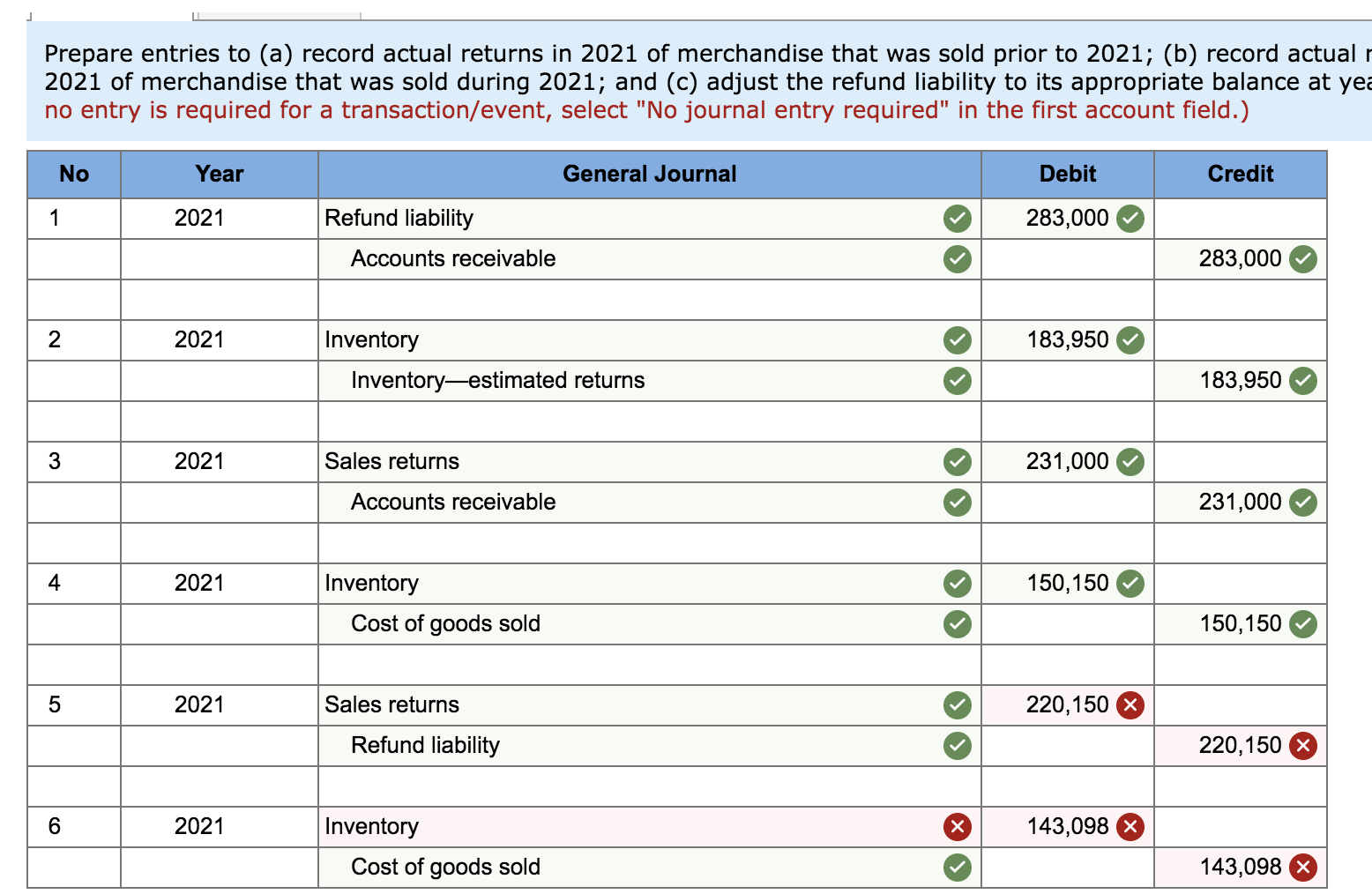The height and width of the screenshot is (894, 1372).
Task: Click red X next to credit 220,150
Action: point(1302,745)
